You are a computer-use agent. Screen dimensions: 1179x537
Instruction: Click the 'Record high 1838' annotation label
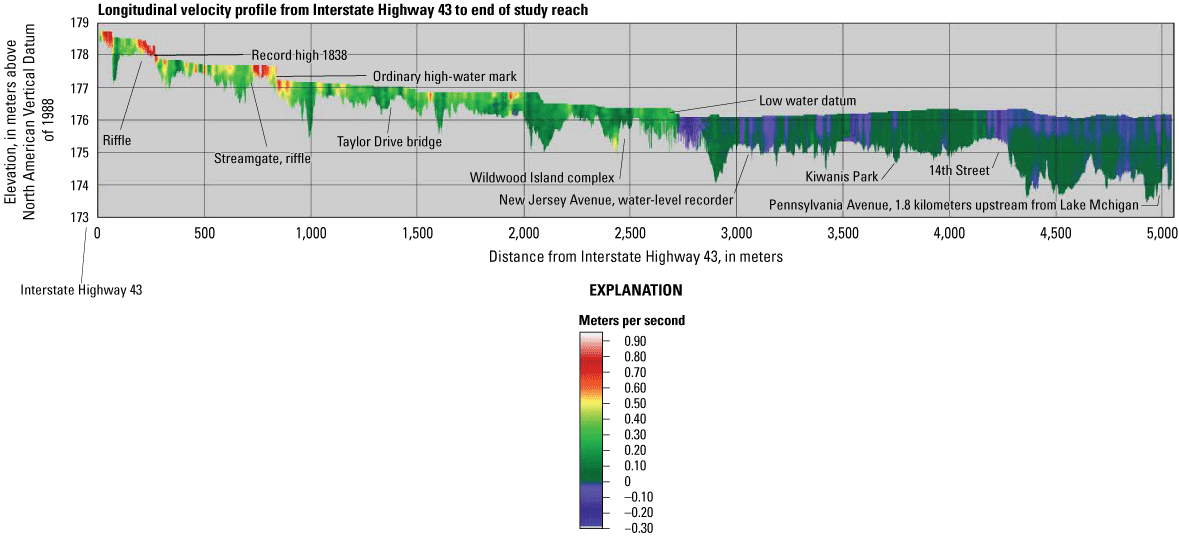[x=299, y=55]
